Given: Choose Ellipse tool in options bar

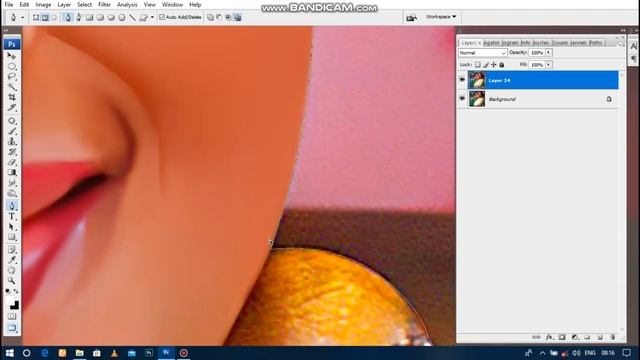Looking at the screenshot, I should click(x=111, y=17).
